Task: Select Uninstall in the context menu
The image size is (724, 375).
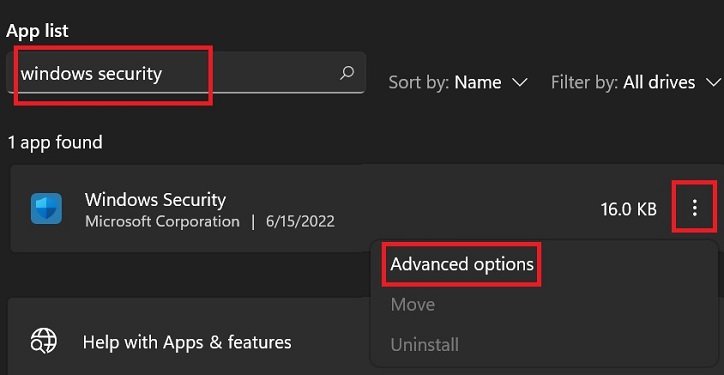Action: pos(425,345)
